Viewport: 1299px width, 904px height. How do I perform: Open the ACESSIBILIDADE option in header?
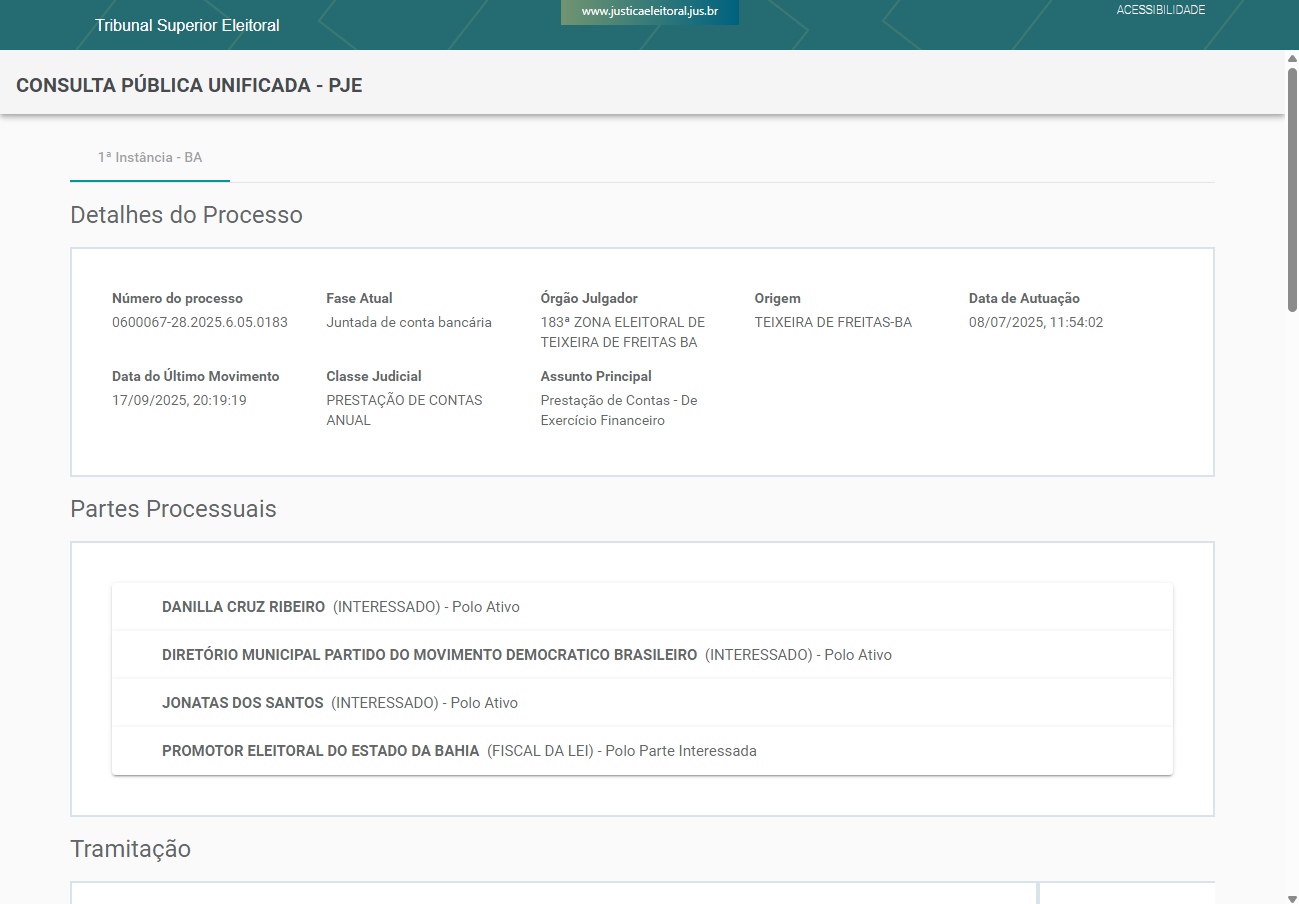coord(1160,10)
